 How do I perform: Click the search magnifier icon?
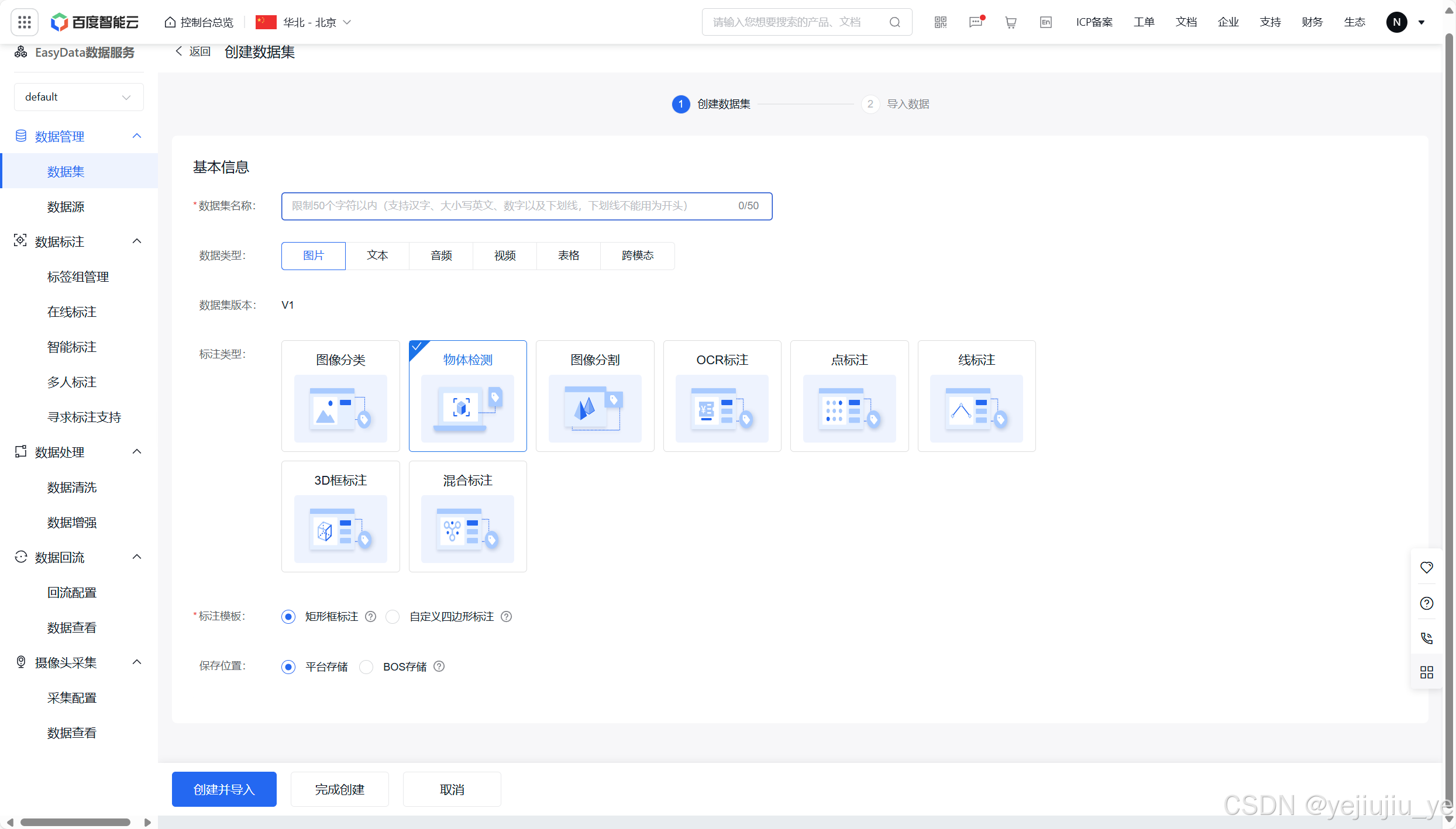(x=894, y=22)
